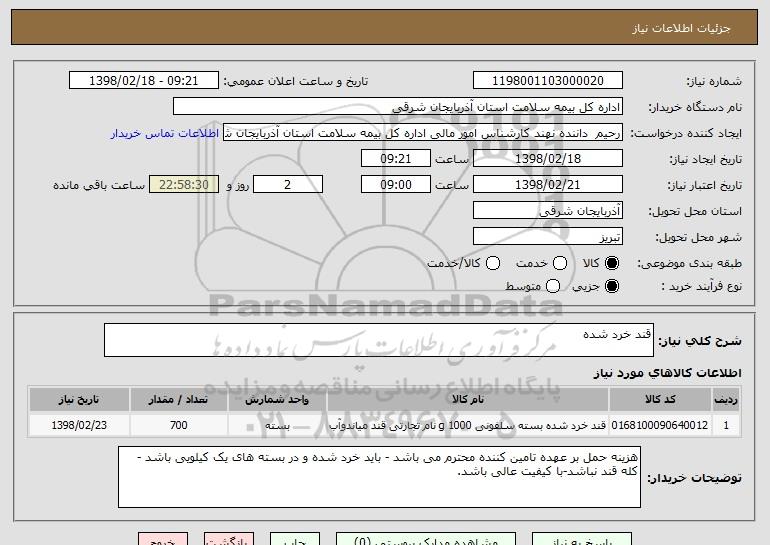770x545 pixels.
Task: Click the validity time field 09:00
Action: pyautogui.click(x=396, y=185)
